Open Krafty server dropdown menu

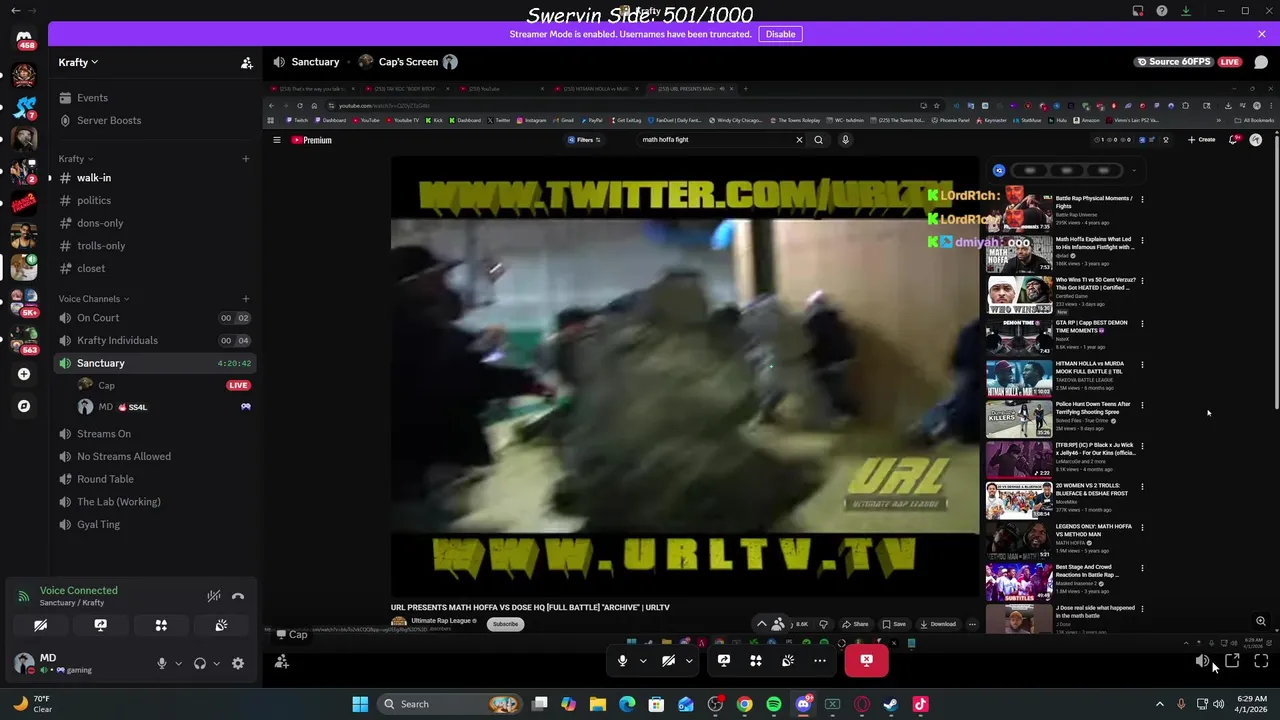tap(78, 62)
